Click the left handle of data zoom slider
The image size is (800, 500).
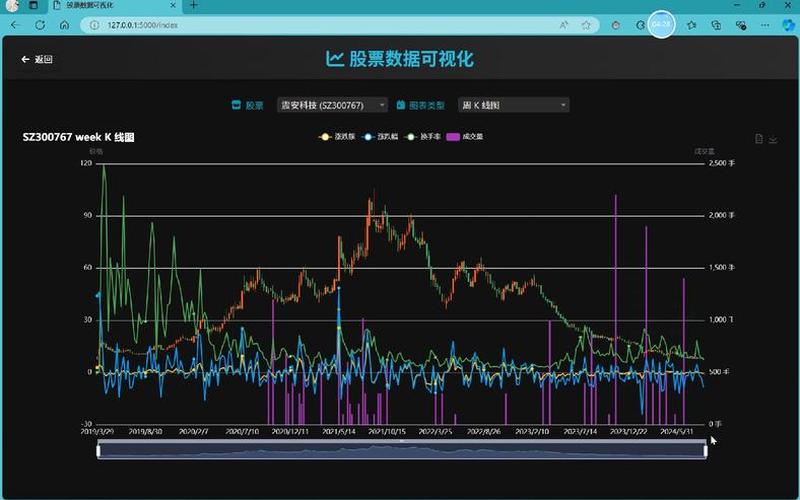coord(98,451)
